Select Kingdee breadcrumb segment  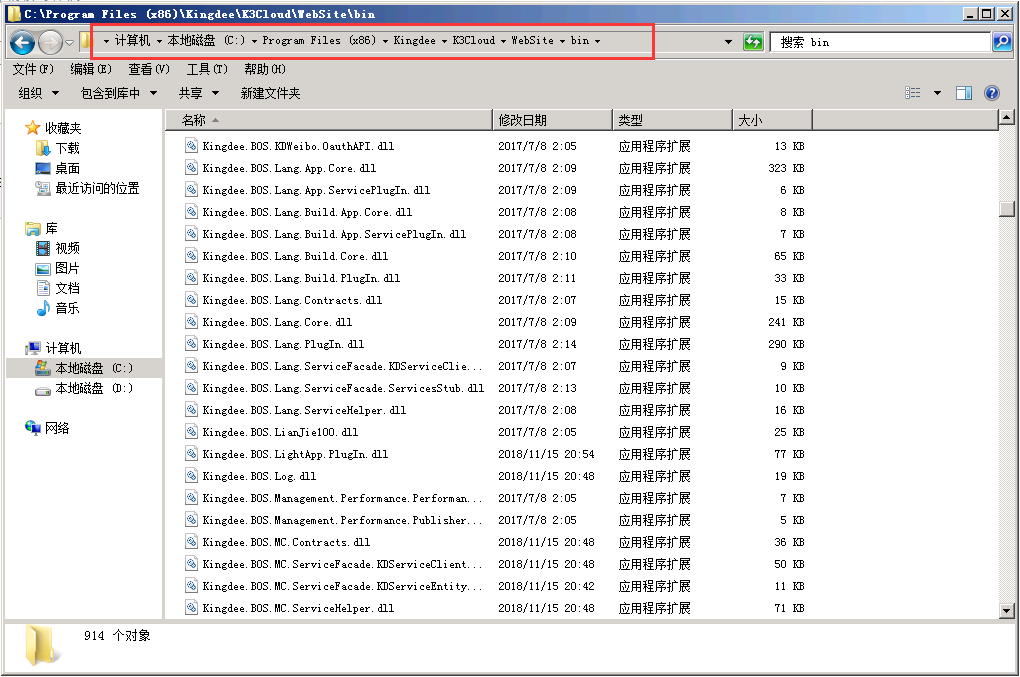pos(414,40)
